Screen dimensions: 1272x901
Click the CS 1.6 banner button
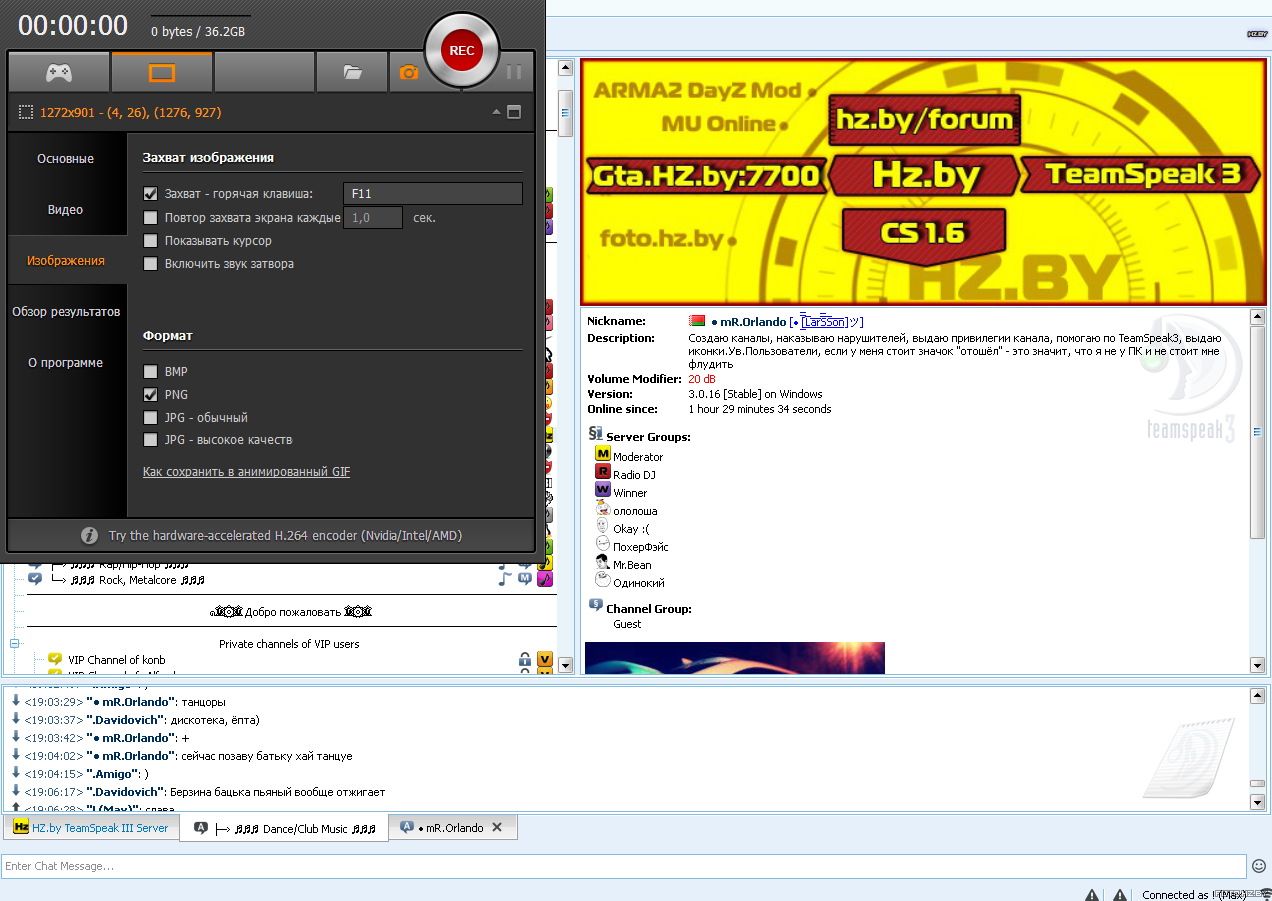pyautogui.click(x=923, y=233)
